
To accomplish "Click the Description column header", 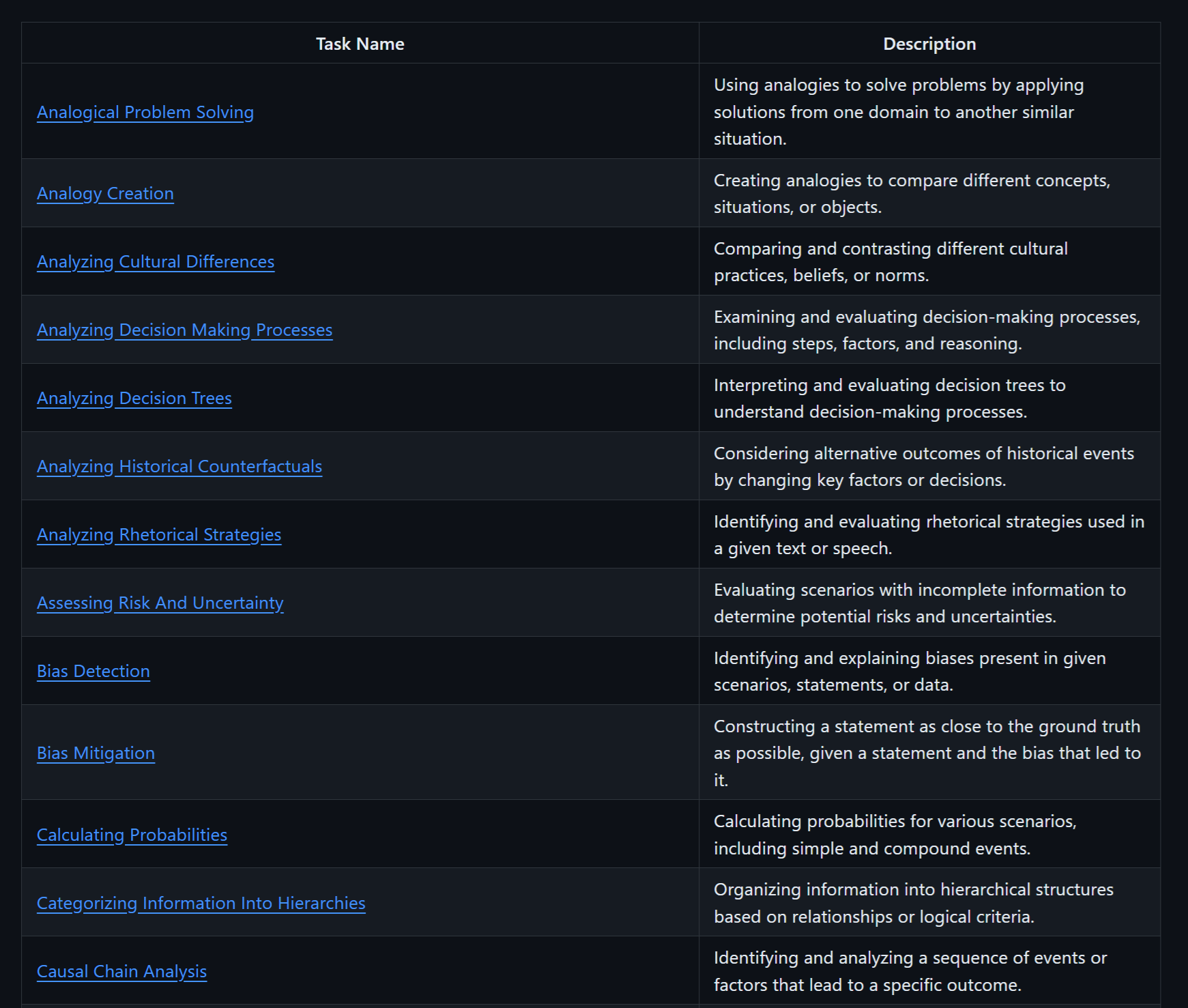I will click(x=929, y=44).
